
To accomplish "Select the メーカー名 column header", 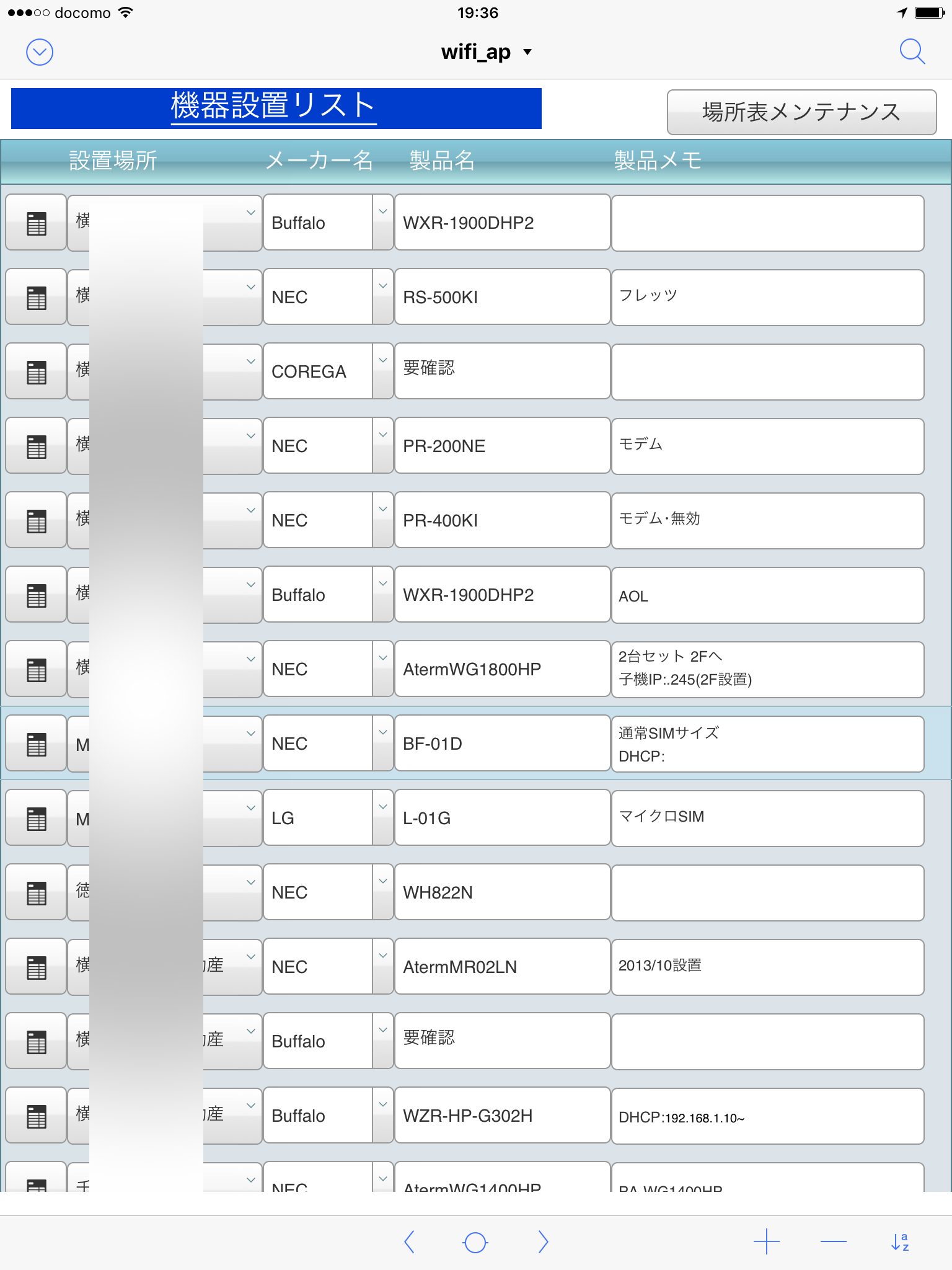I will (319, 161).
